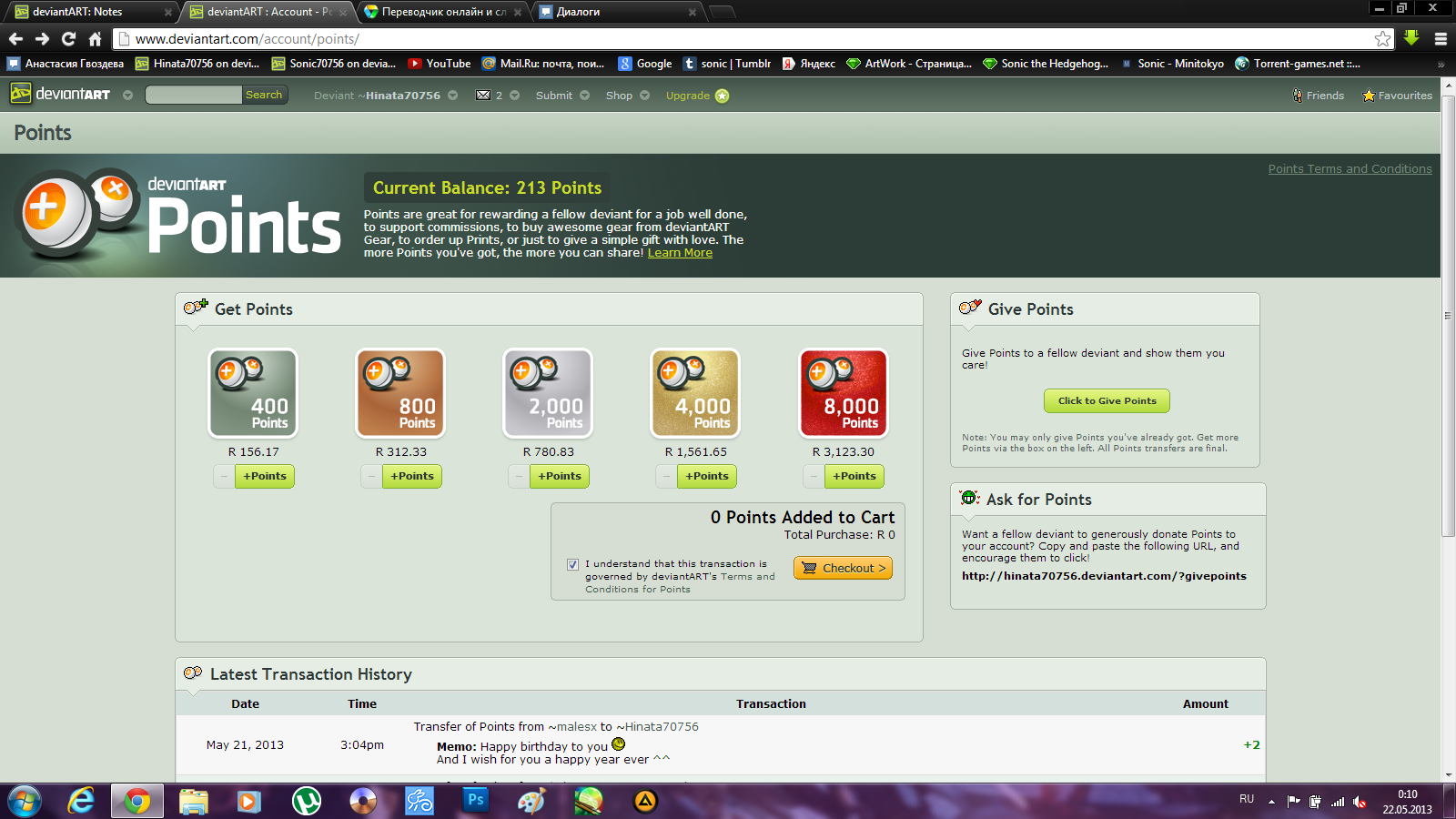Remove 400 Points with minus button
Viewport: 1456px width, 819px height.
(x=224, y=476)
